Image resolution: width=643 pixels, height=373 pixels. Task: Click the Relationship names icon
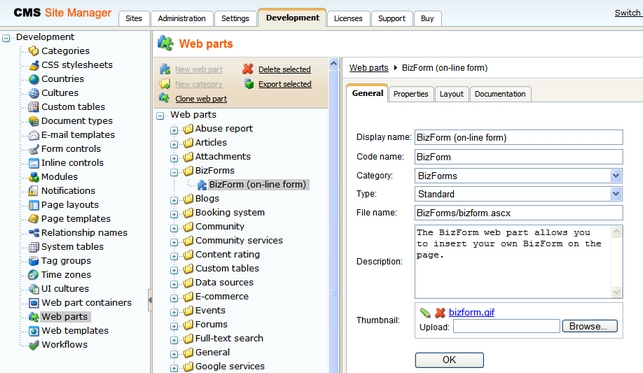(34, 232)
